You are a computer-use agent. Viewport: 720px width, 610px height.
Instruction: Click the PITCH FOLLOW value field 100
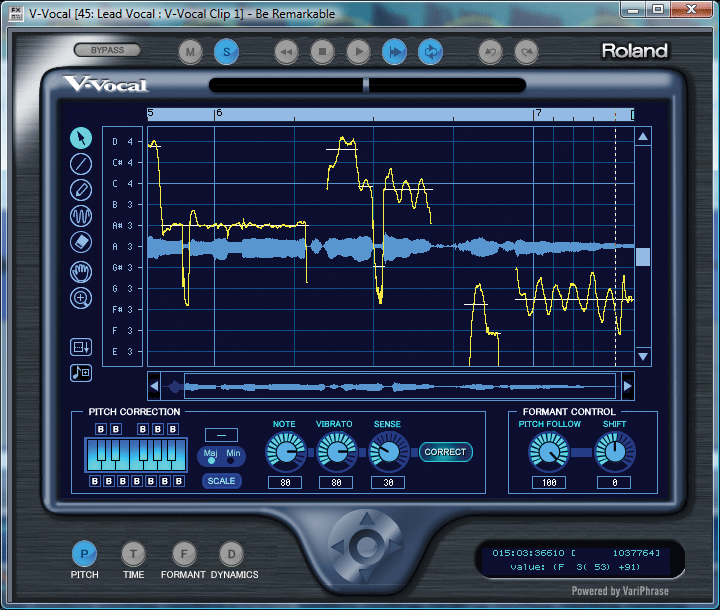tap(549, 483)
